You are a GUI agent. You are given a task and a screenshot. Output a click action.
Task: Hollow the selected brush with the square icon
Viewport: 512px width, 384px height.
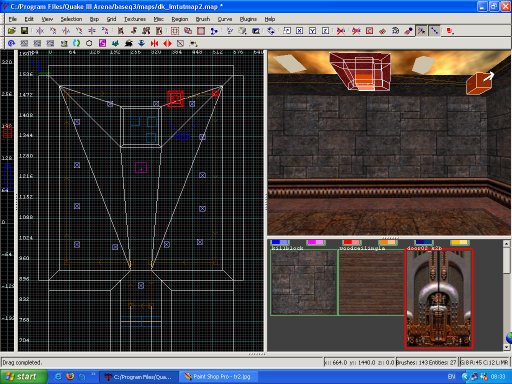pos(201,31)
